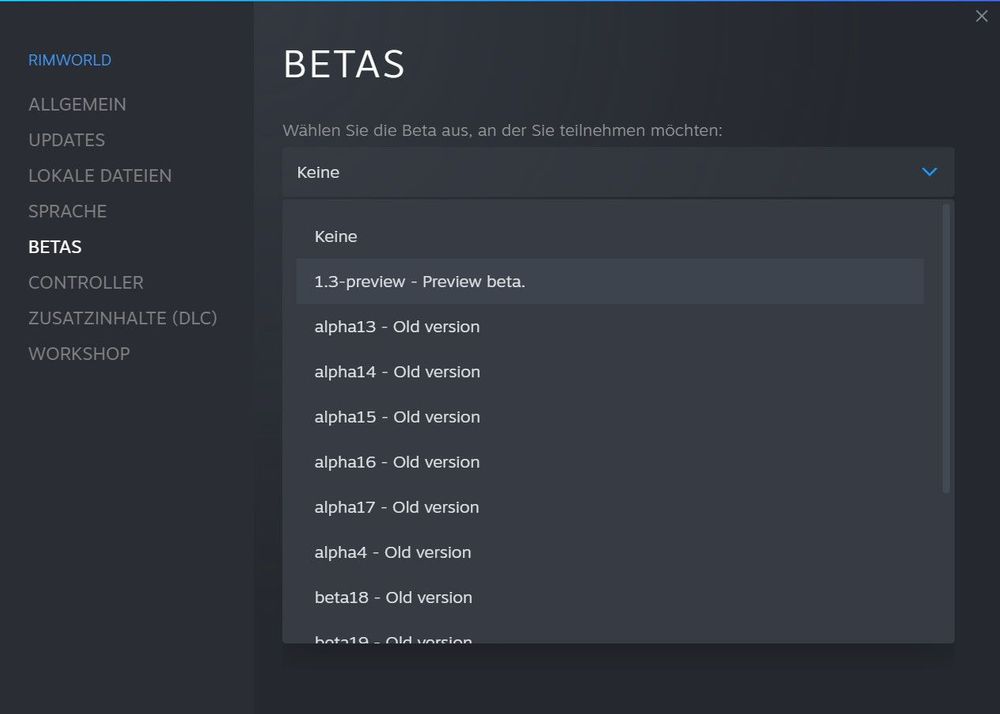1000x714 pixels.
Task: Choose Keine option in the list
Action: click(610, 237)
